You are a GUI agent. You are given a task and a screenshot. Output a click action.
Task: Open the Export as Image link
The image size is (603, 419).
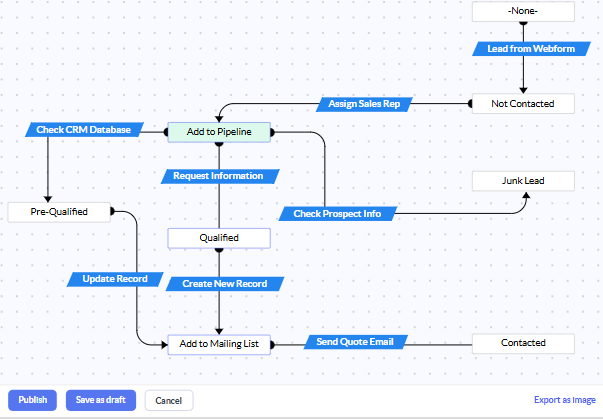[565, 400]
